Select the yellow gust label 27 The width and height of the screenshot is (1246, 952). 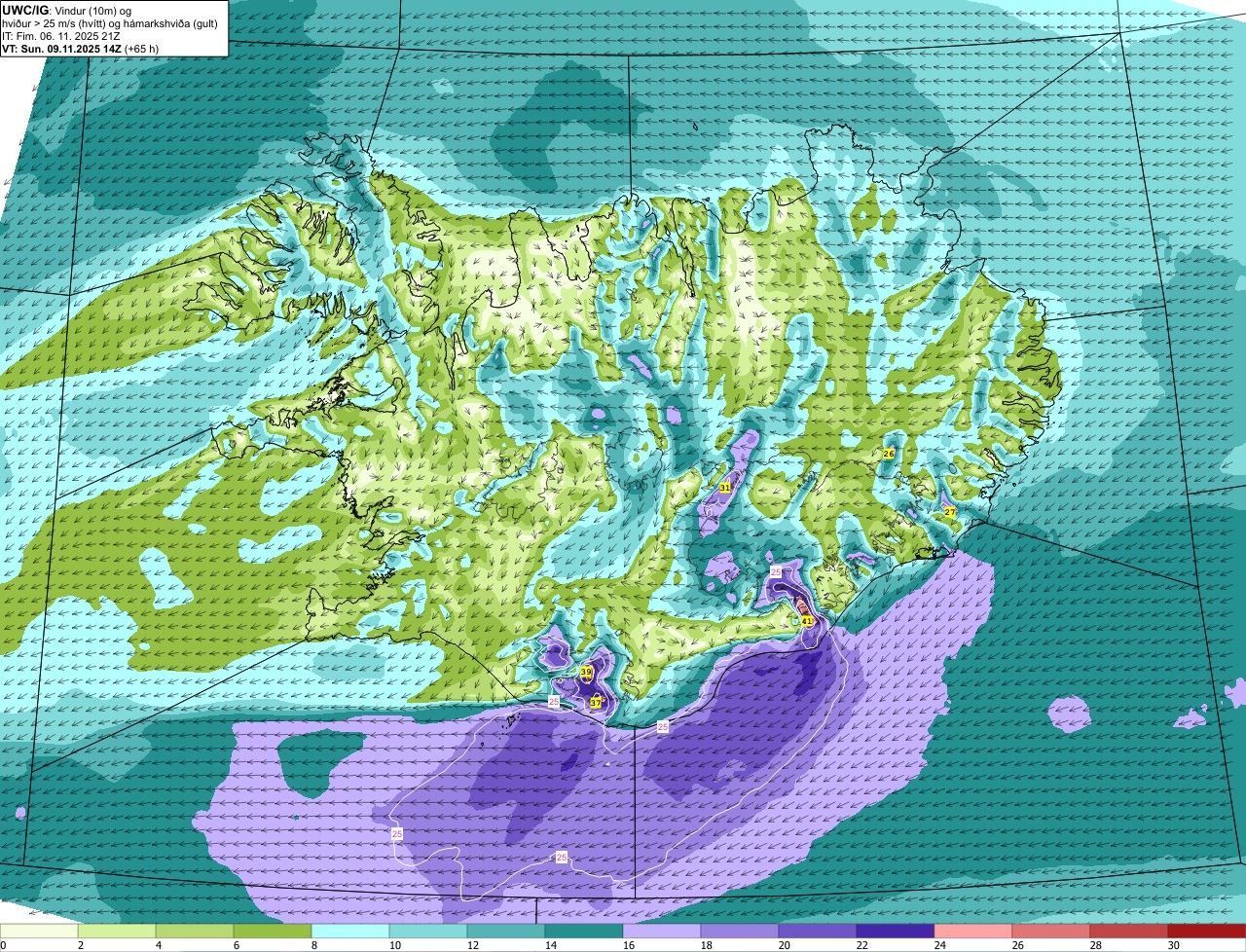(950, 512)
